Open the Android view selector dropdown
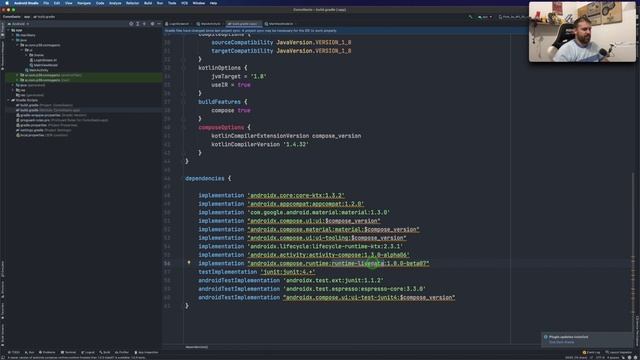The width and height of the screenshot is (640, 360). tap(18, 24)
